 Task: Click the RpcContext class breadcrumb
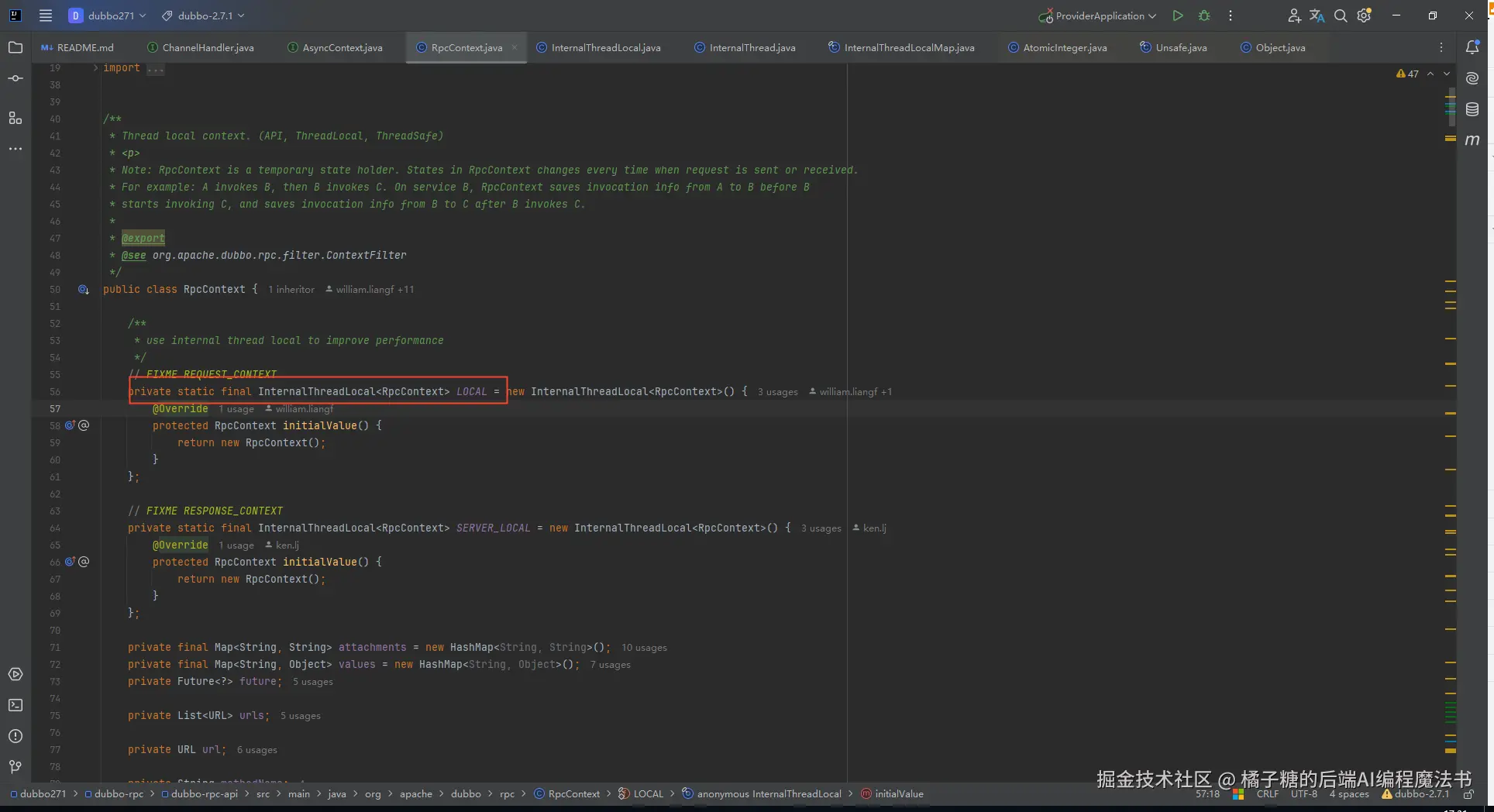[x=566, y=793]
